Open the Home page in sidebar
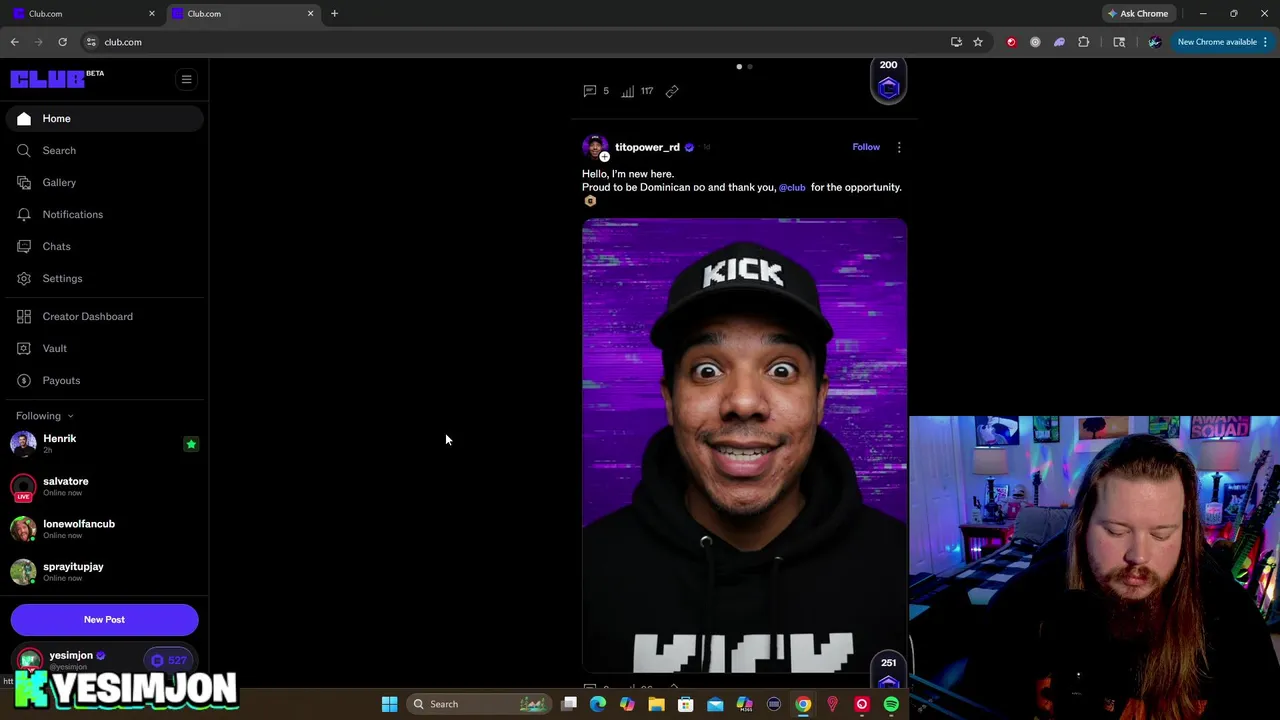The width and height of the screenshot is (1280, 720). (x=104, y=118)
